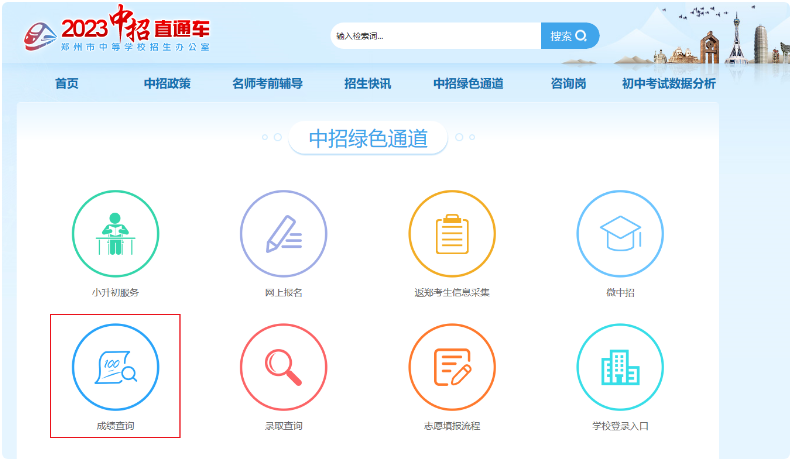Click the 成绩查询 text label
The width and height of the screenshot is (792, 461).
tap(115, 426)
